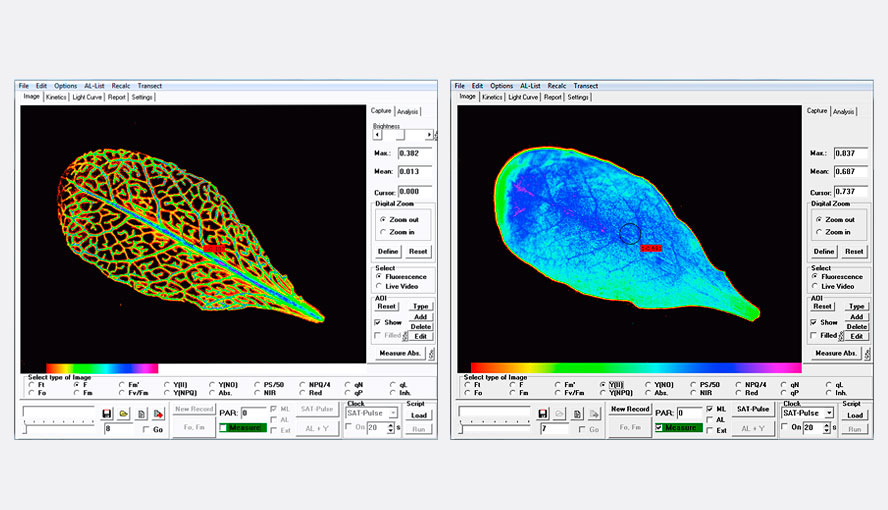
Task: Open File menu in left window
Action: pos(24,86)
